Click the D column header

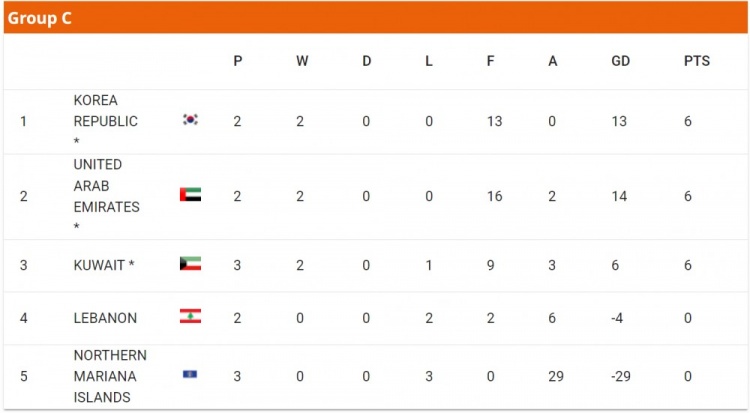[x=366, y=61]
